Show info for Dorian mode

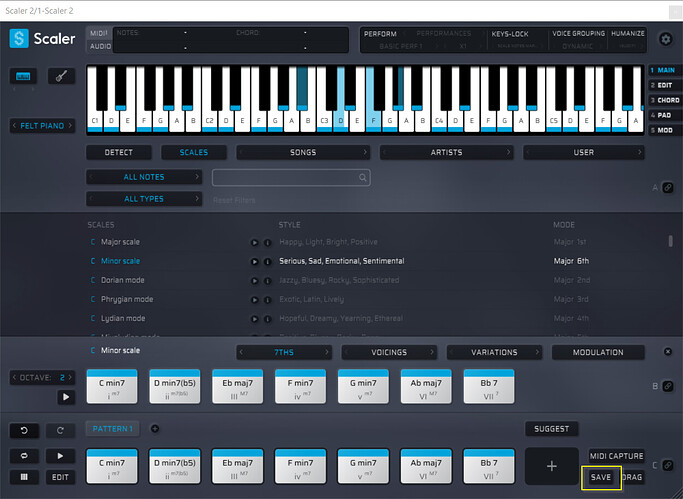(267, 281)
